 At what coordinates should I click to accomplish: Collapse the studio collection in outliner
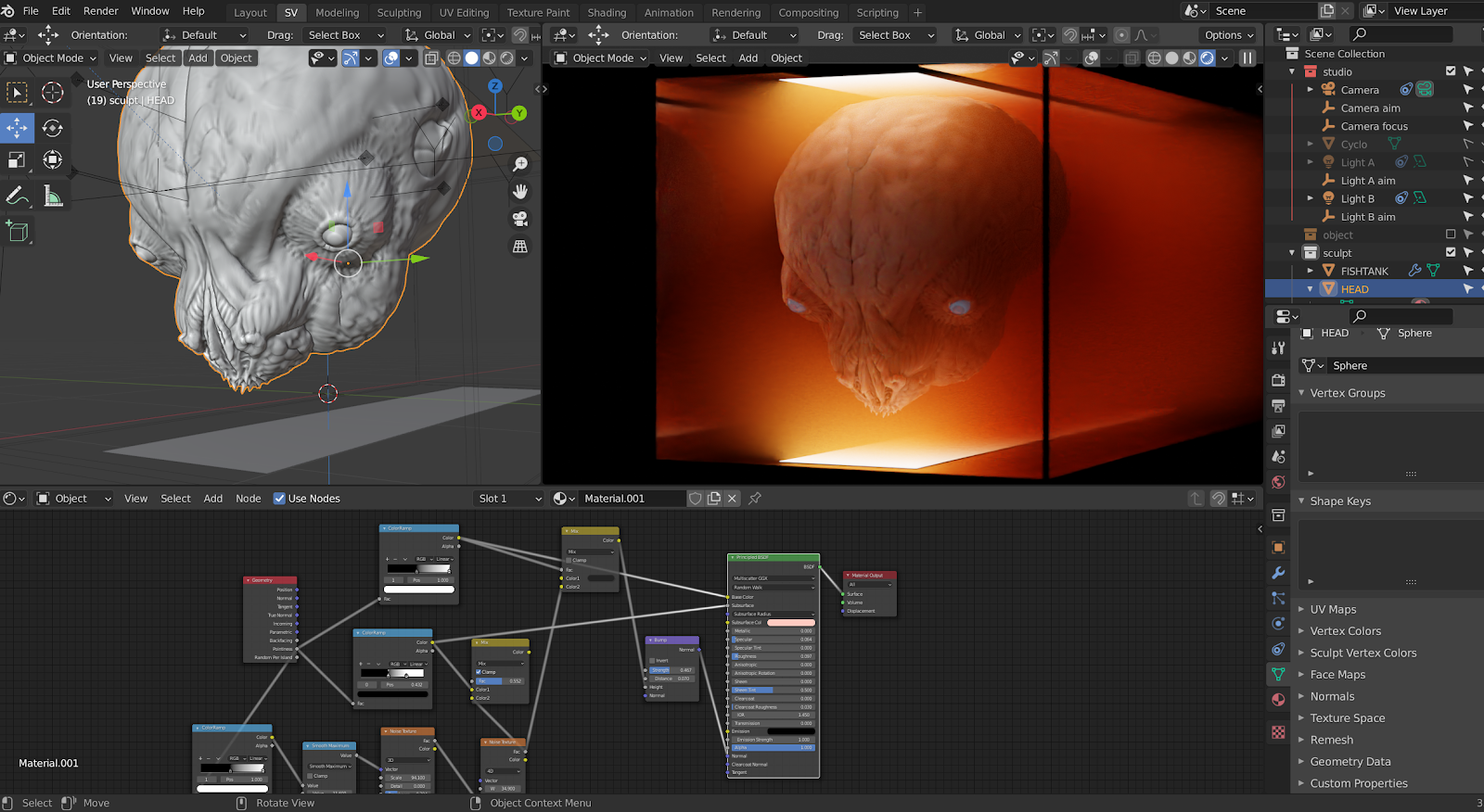pyautogui.click(x=1292, y=71)
